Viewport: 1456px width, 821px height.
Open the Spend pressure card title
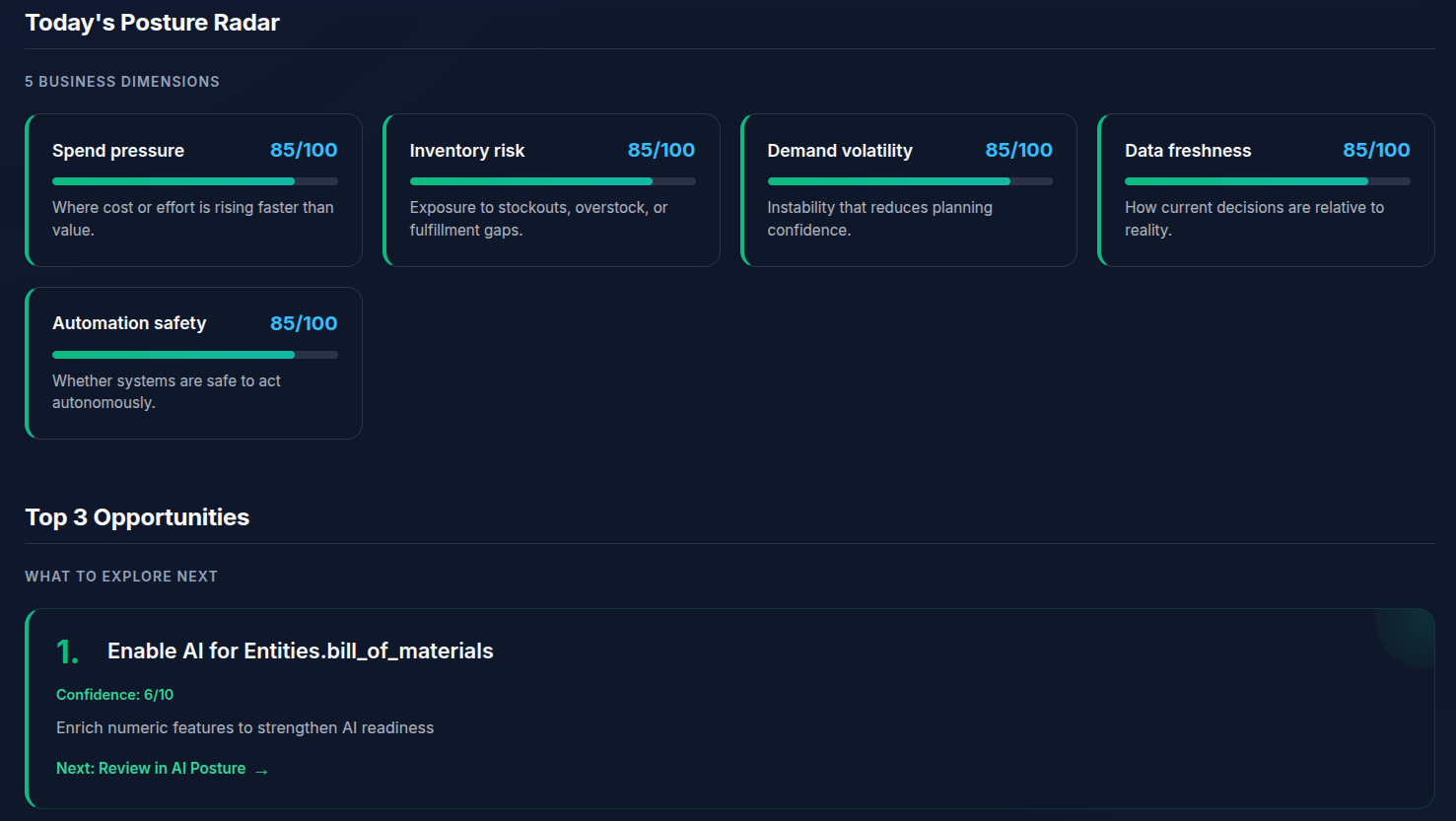(x=118, y=151)
